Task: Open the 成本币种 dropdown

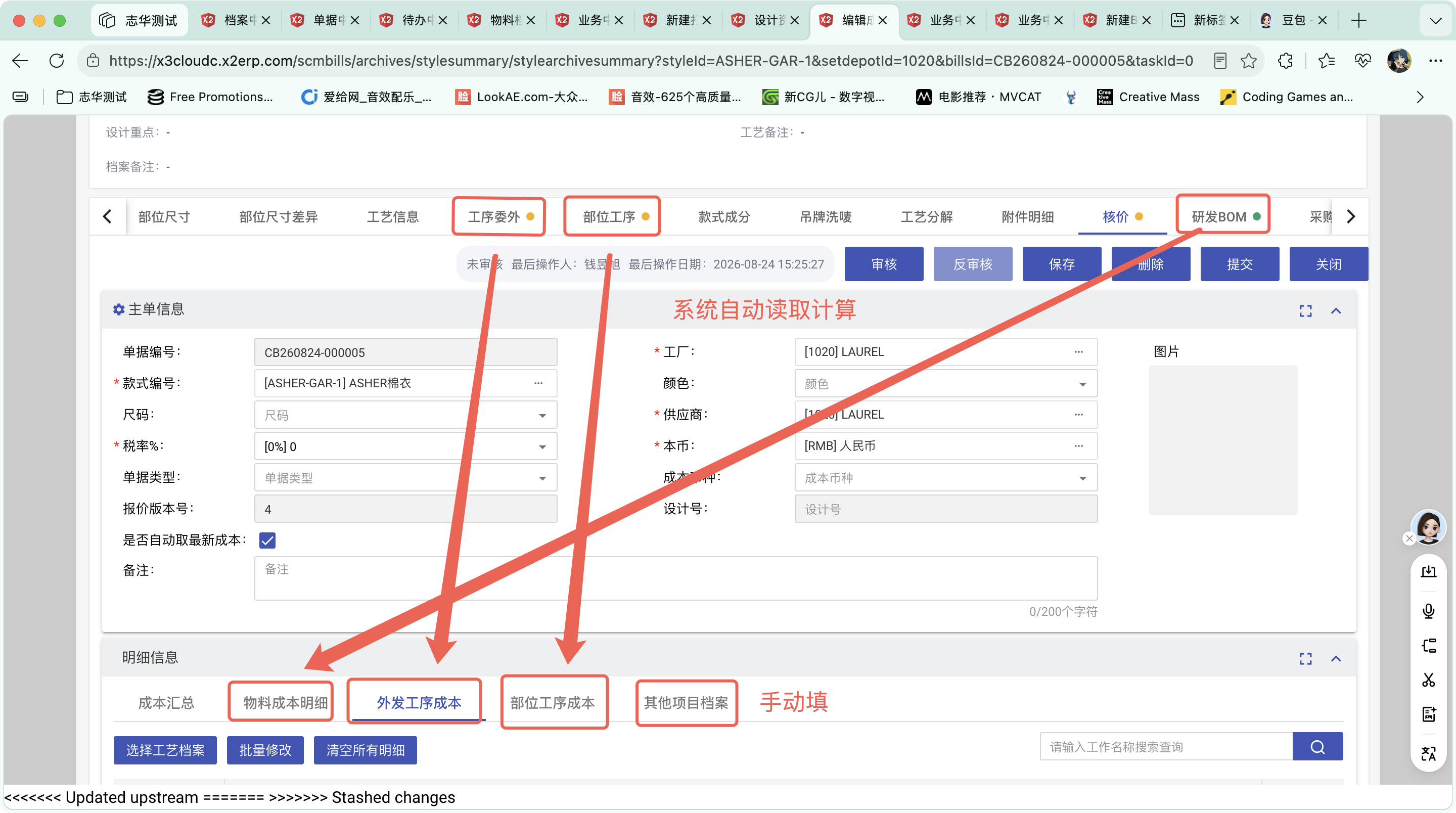Action: pyautogui.click(x=945, y=478)
